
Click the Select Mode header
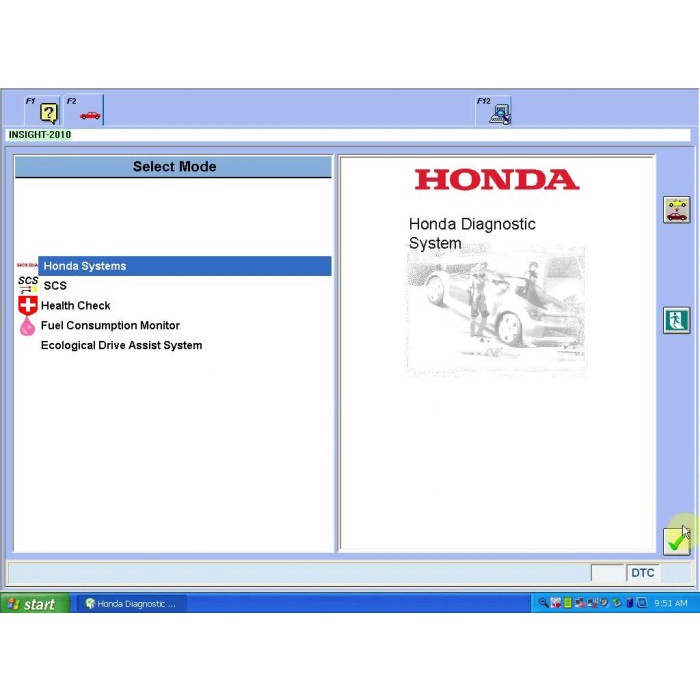(x=174, y=167)
